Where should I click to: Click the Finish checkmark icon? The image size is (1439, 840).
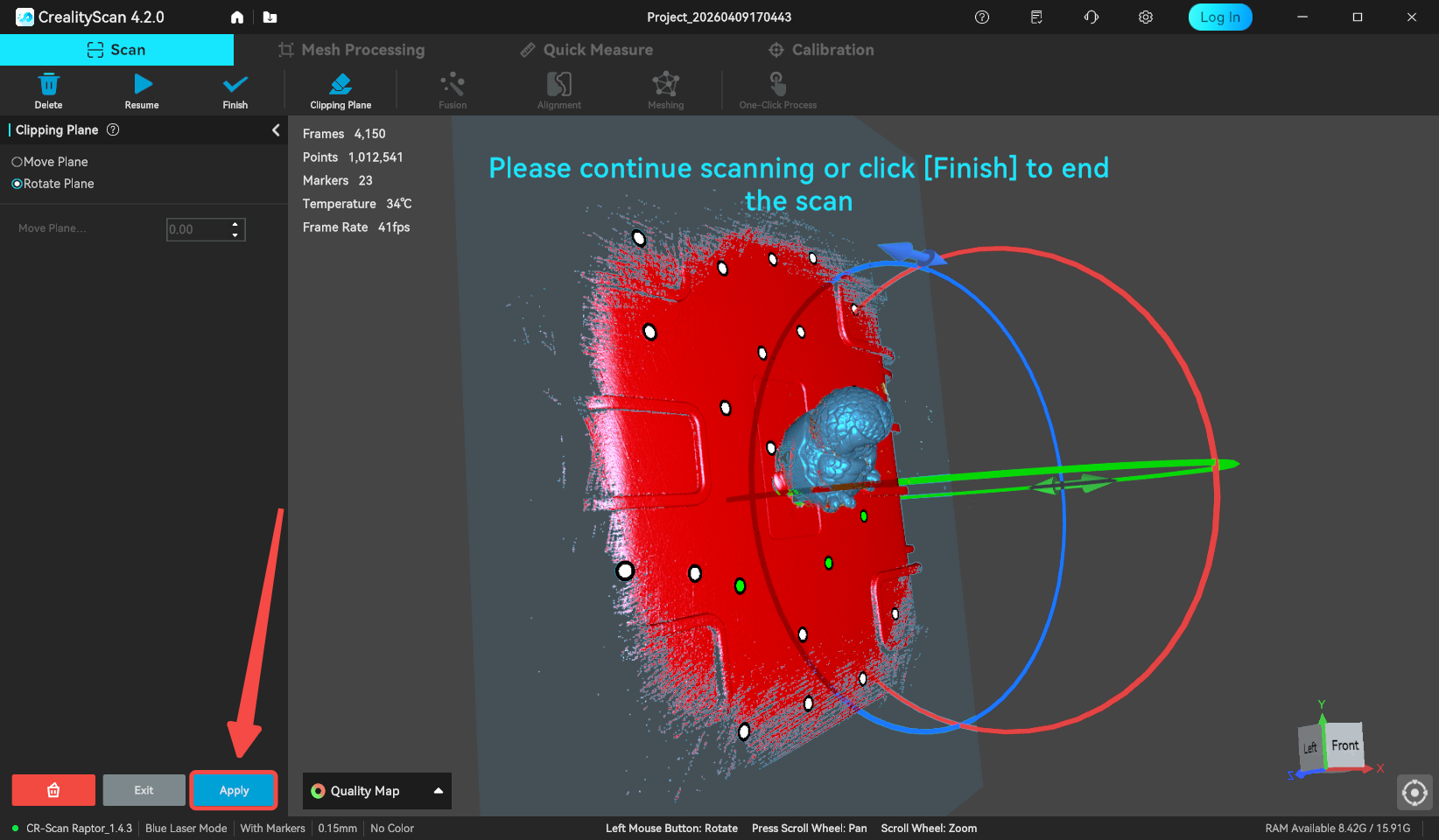click(x=235, y=85)
